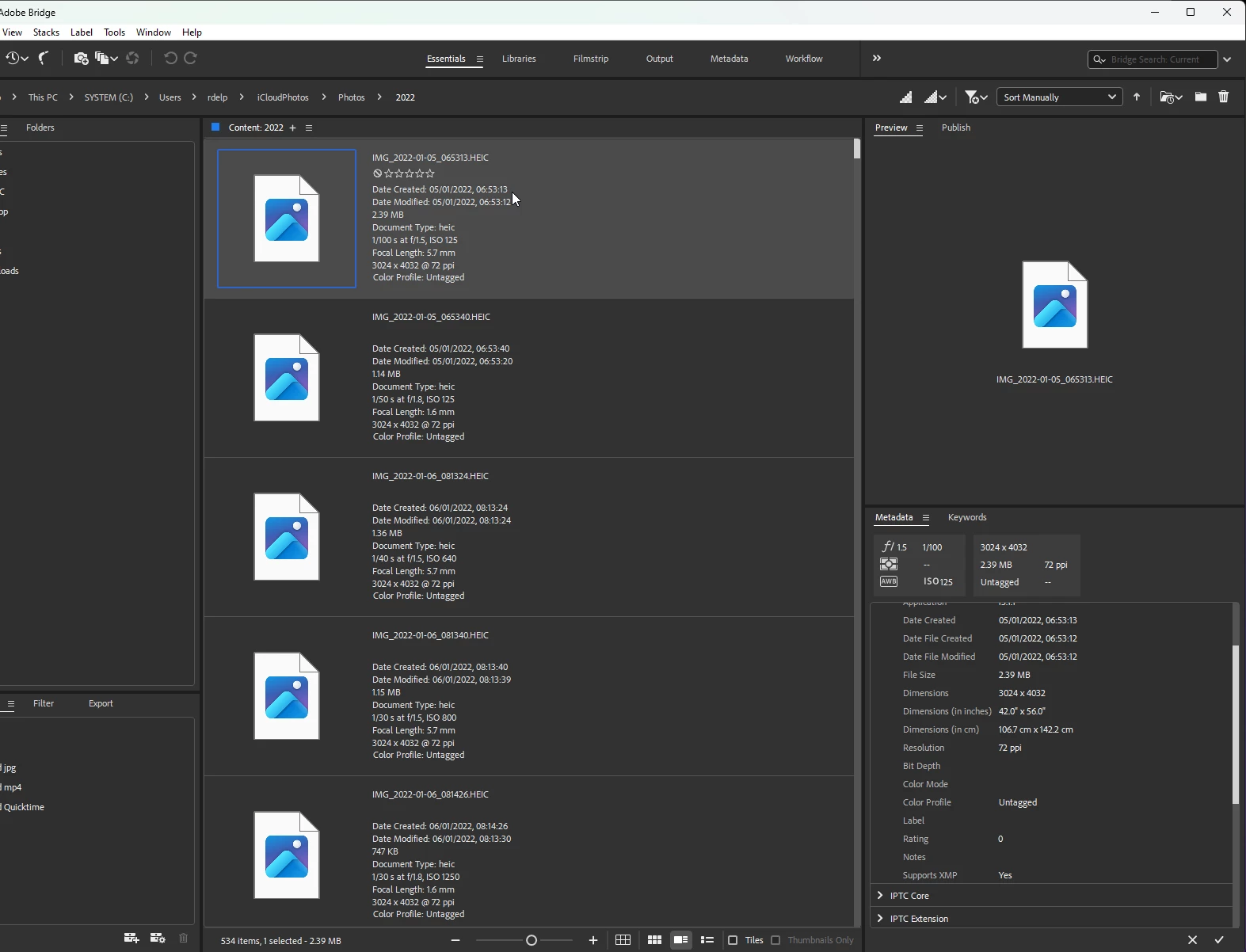This screenshot has width=1246, height=952.
Task: Open the filter by rating funnel icon
Action: pyautogui.click(x=976, y=97)
